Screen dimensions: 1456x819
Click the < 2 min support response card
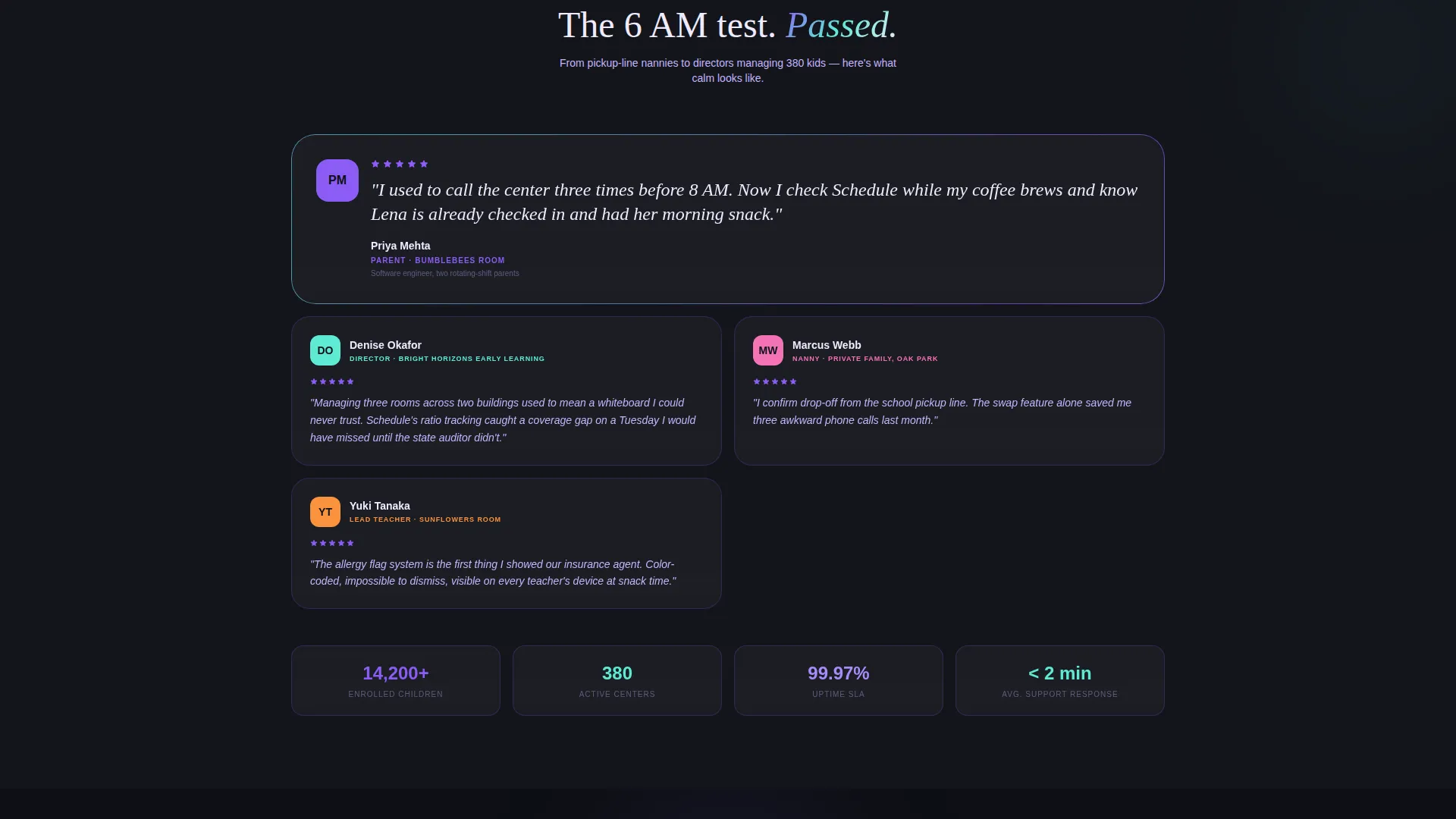click(1060, 680)
